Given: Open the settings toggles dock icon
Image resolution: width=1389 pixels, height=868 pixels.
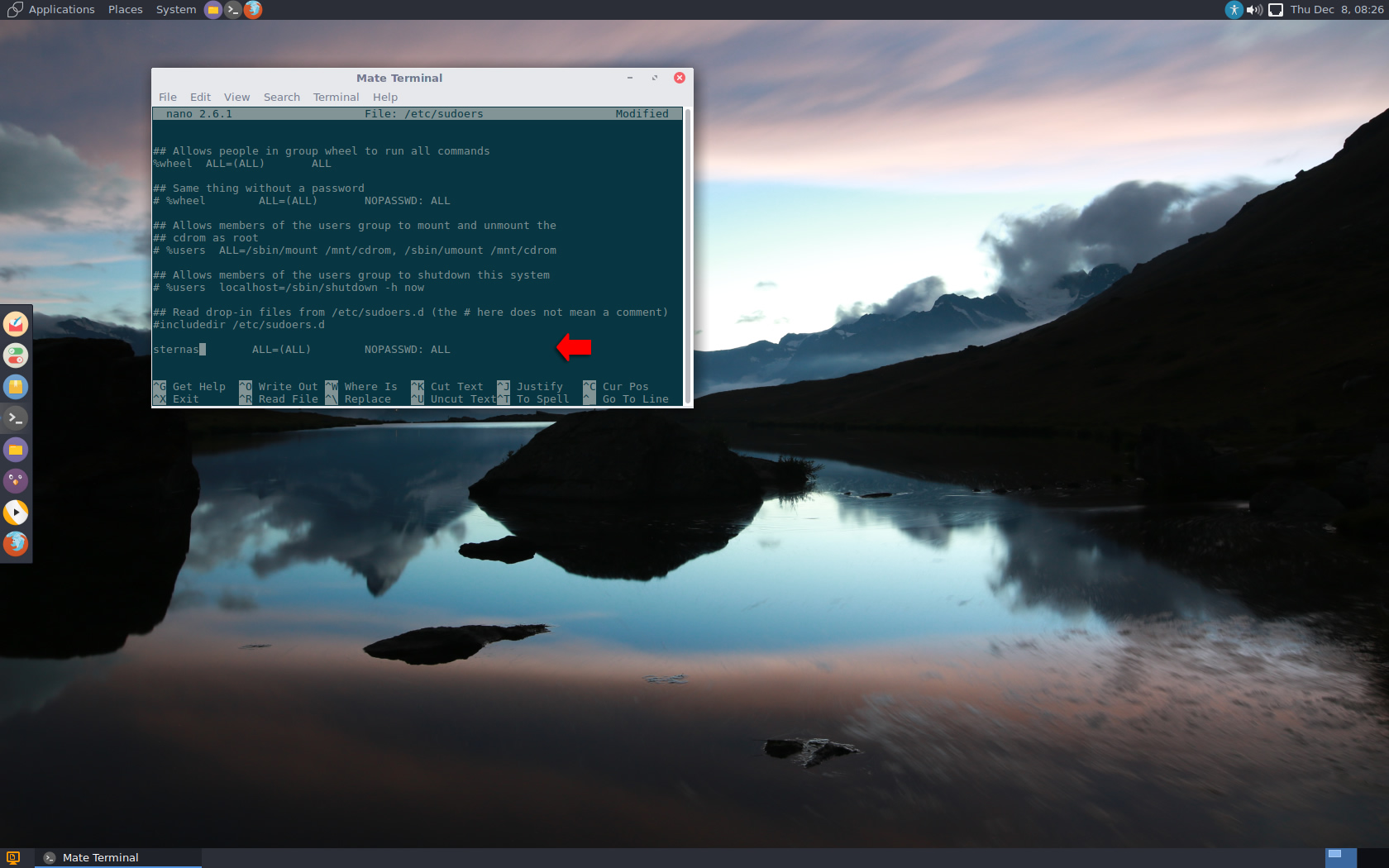Looking at the screenshot, I should click(16, 355).
